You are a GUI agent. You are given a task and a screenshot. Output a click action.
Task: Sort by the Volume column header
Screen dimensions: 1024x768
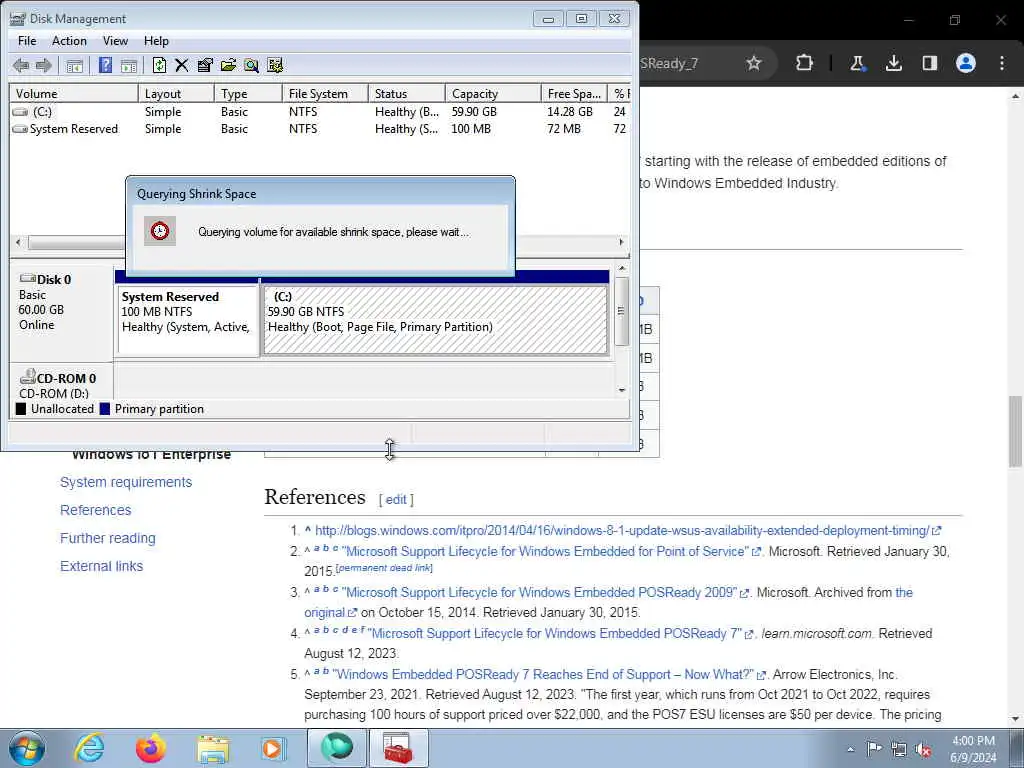tap(74, 93)
